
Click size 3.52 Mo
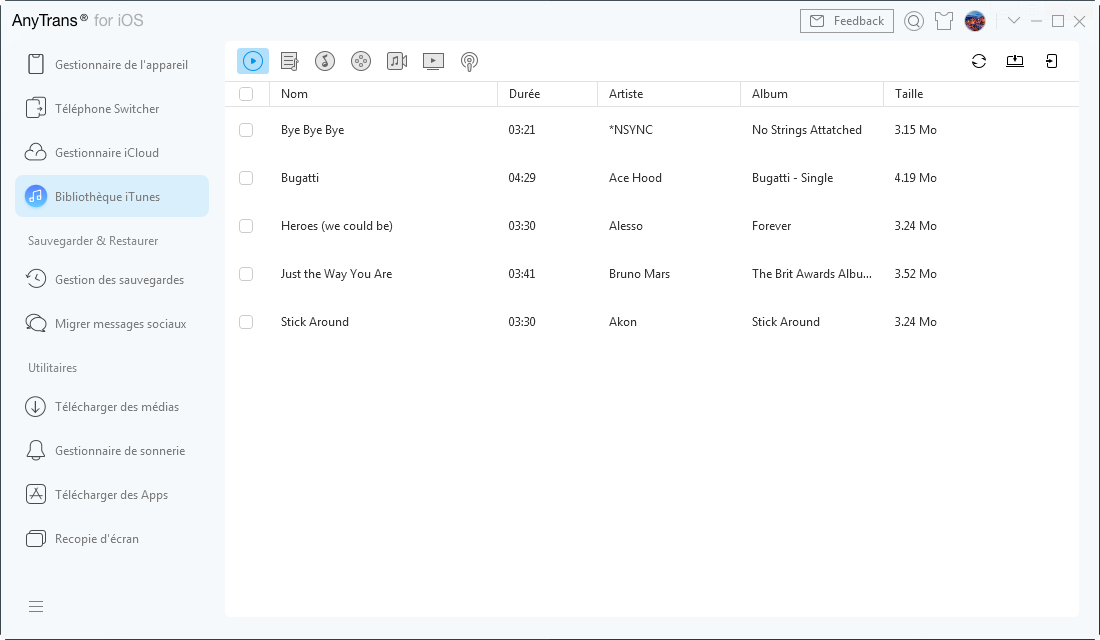pos(915,274)
